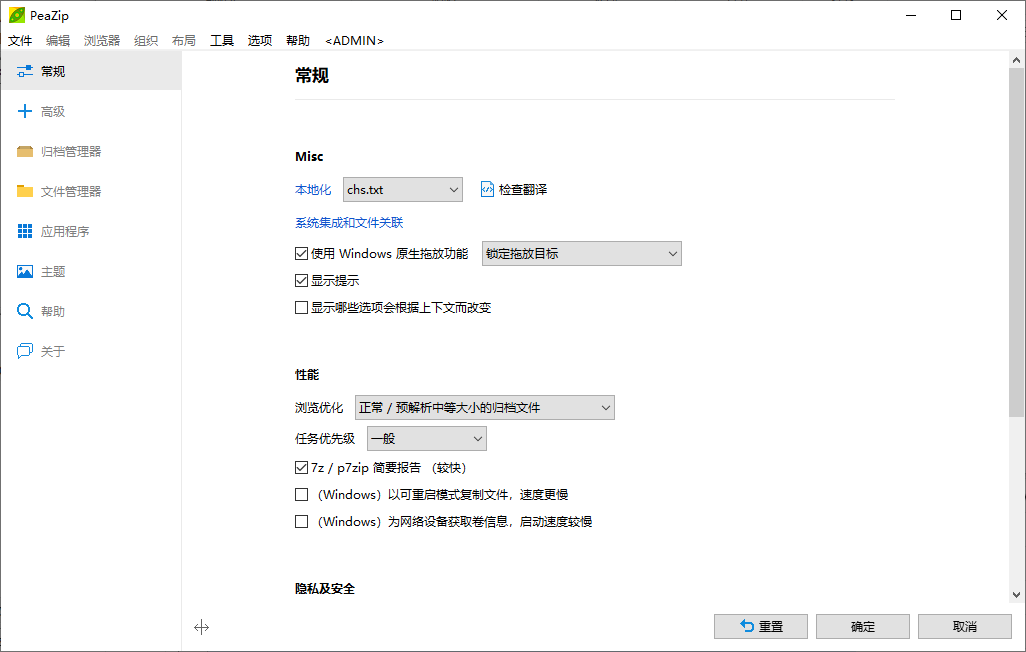
Task: Open the 主题 settings page label
Action: 53,271
